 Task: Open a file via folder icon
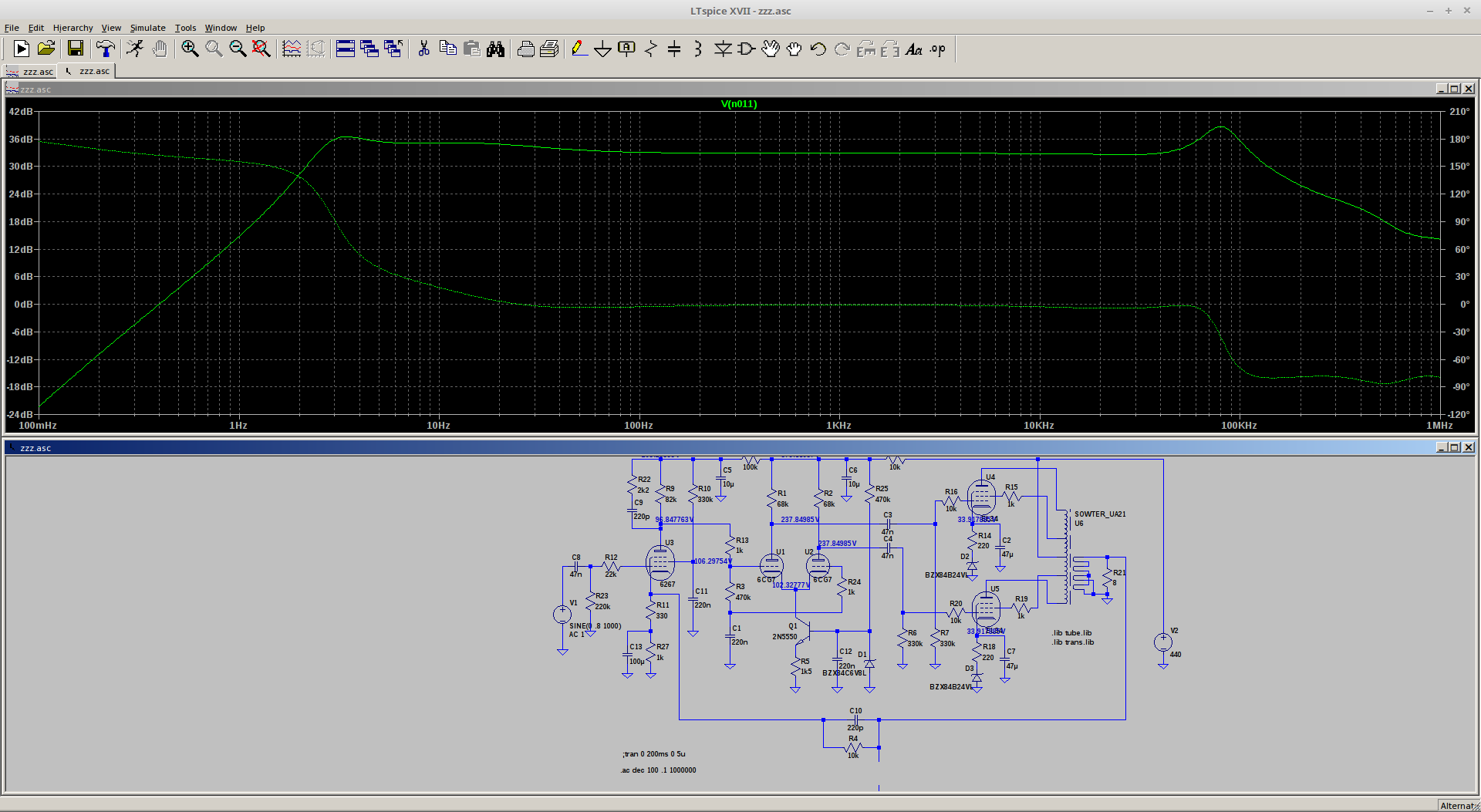tap(46, 49)
